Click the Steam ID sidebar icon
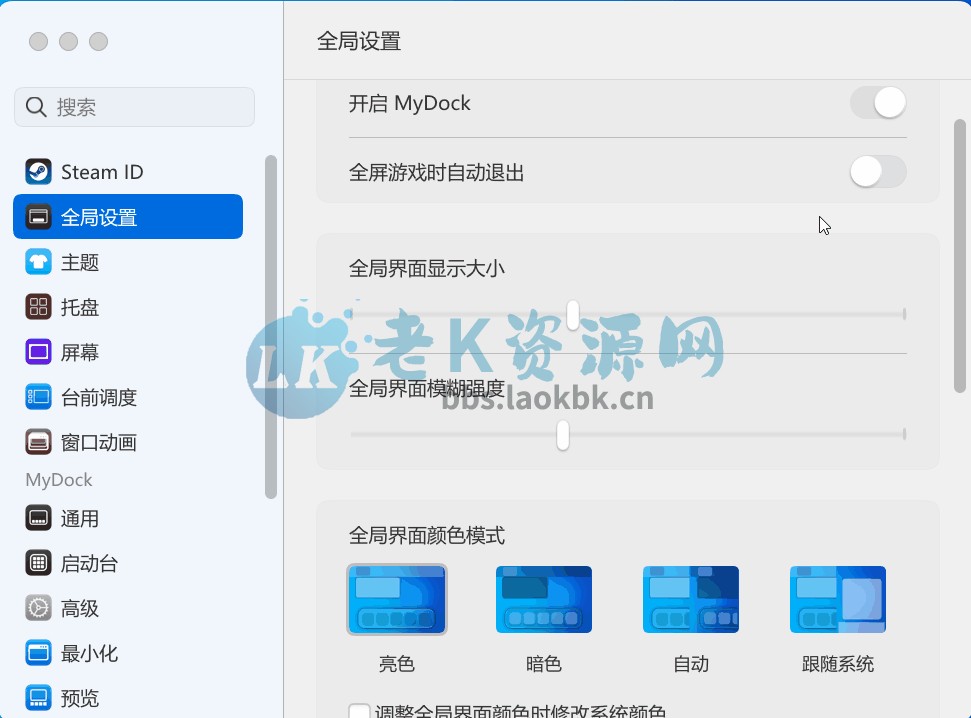971x718 pixels. coord(38,172)
